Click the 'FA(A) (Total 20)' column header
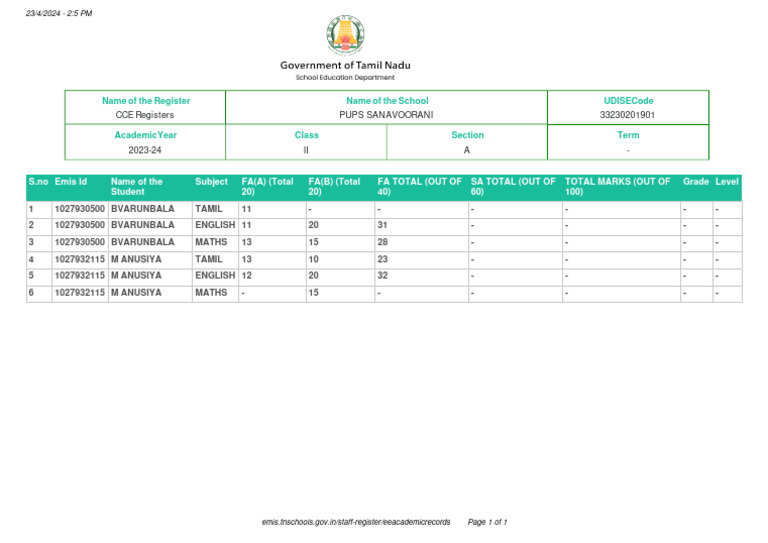This screenshot has height=543, width=768. click(x=267, y=187)
